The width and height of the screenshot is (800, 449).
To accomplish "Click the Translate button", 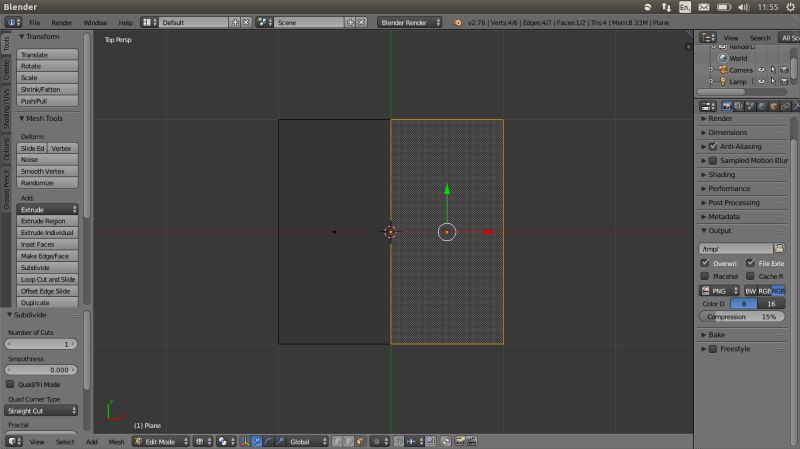I will click(x=47, y=55).
